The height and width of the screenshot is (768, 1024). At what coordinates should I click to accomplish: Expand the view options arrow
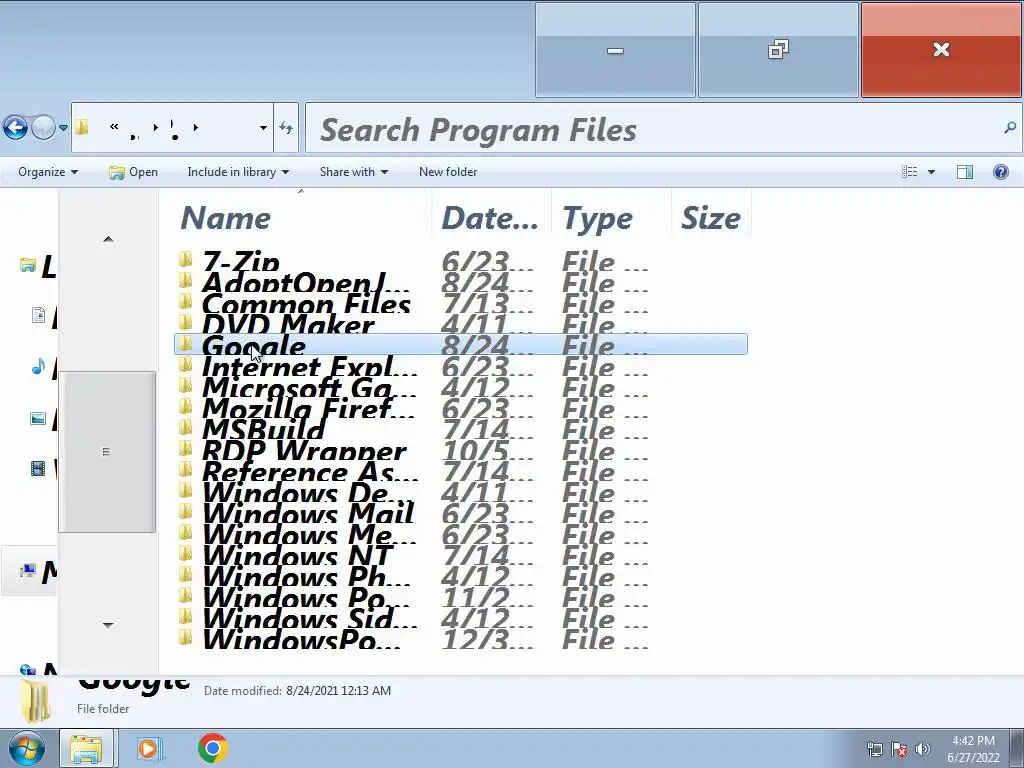coord(931,172)
